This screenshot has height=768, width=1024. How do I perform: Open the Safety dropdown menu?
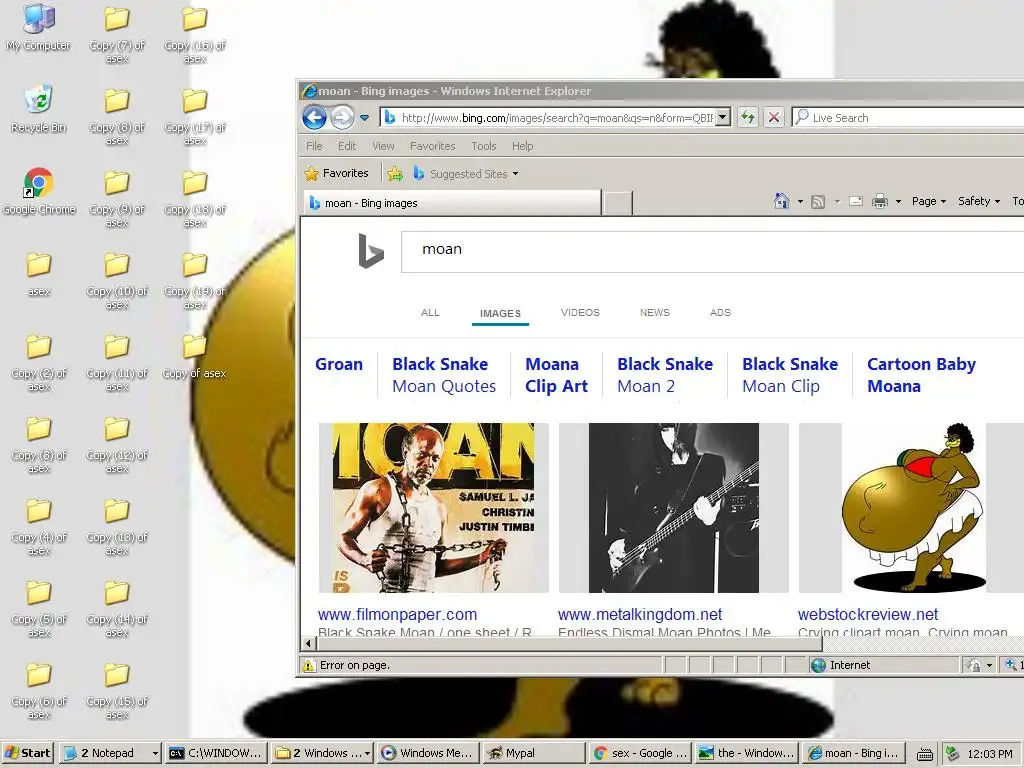point(978,201)
